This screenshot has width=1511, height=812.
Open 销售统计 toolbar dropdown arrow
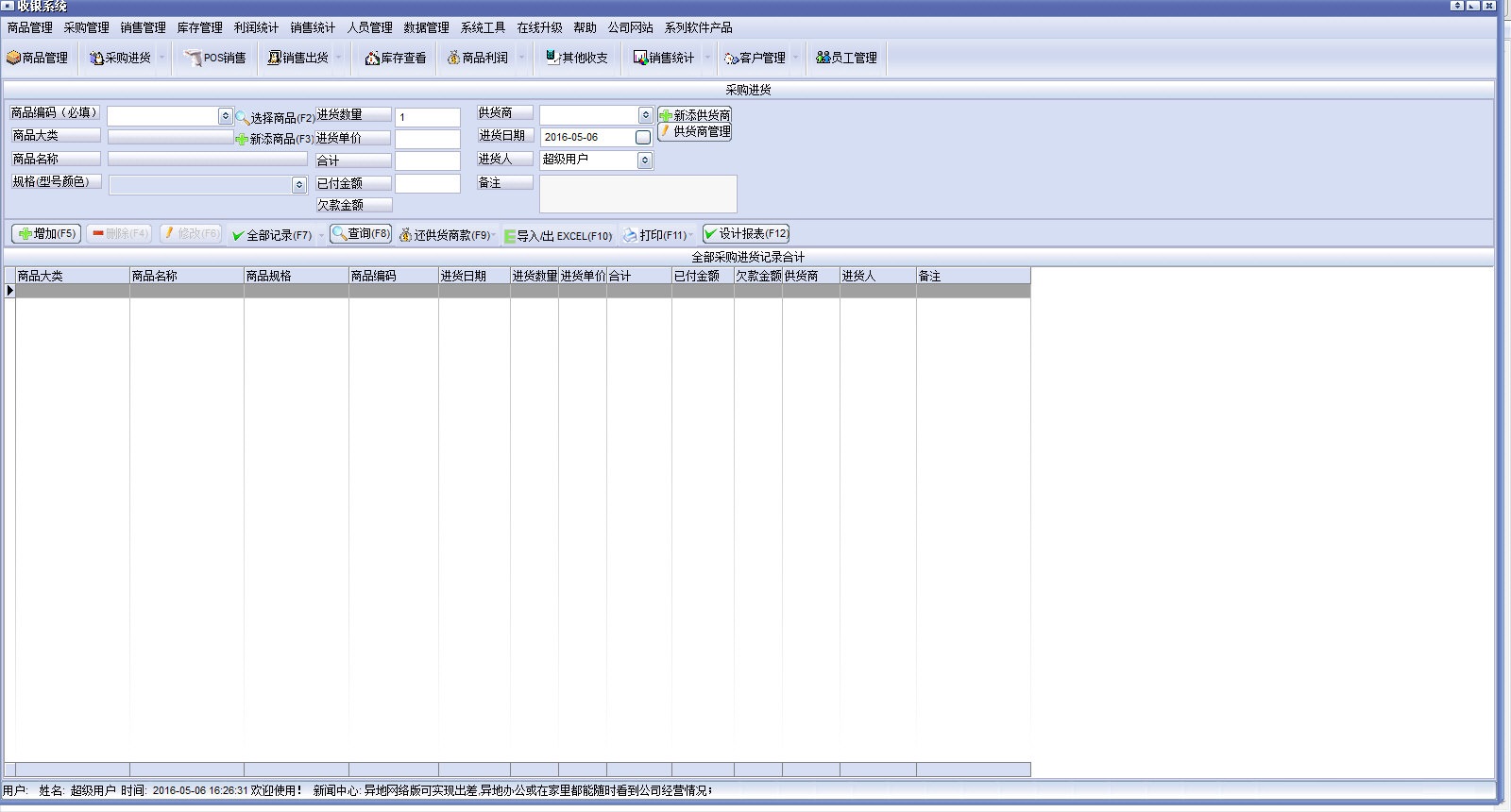[706, 58]
